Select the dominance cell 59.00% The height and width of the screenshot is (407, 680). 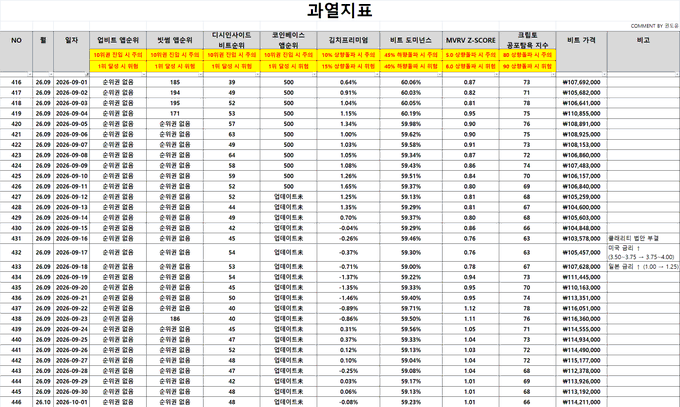coord(411,266)
